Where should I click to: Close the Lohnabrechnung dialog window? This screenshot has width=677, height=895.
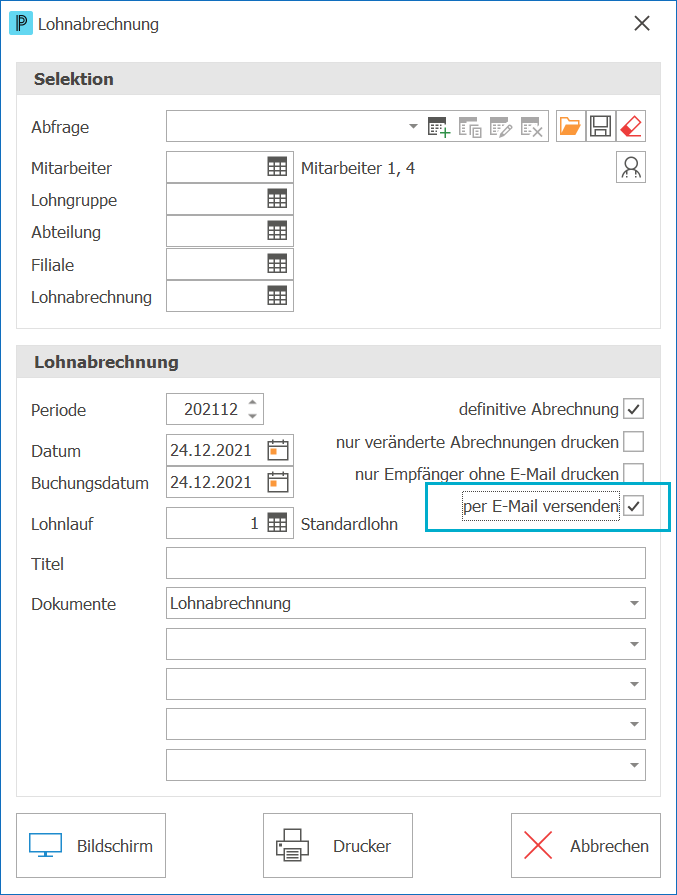point(642,23)
